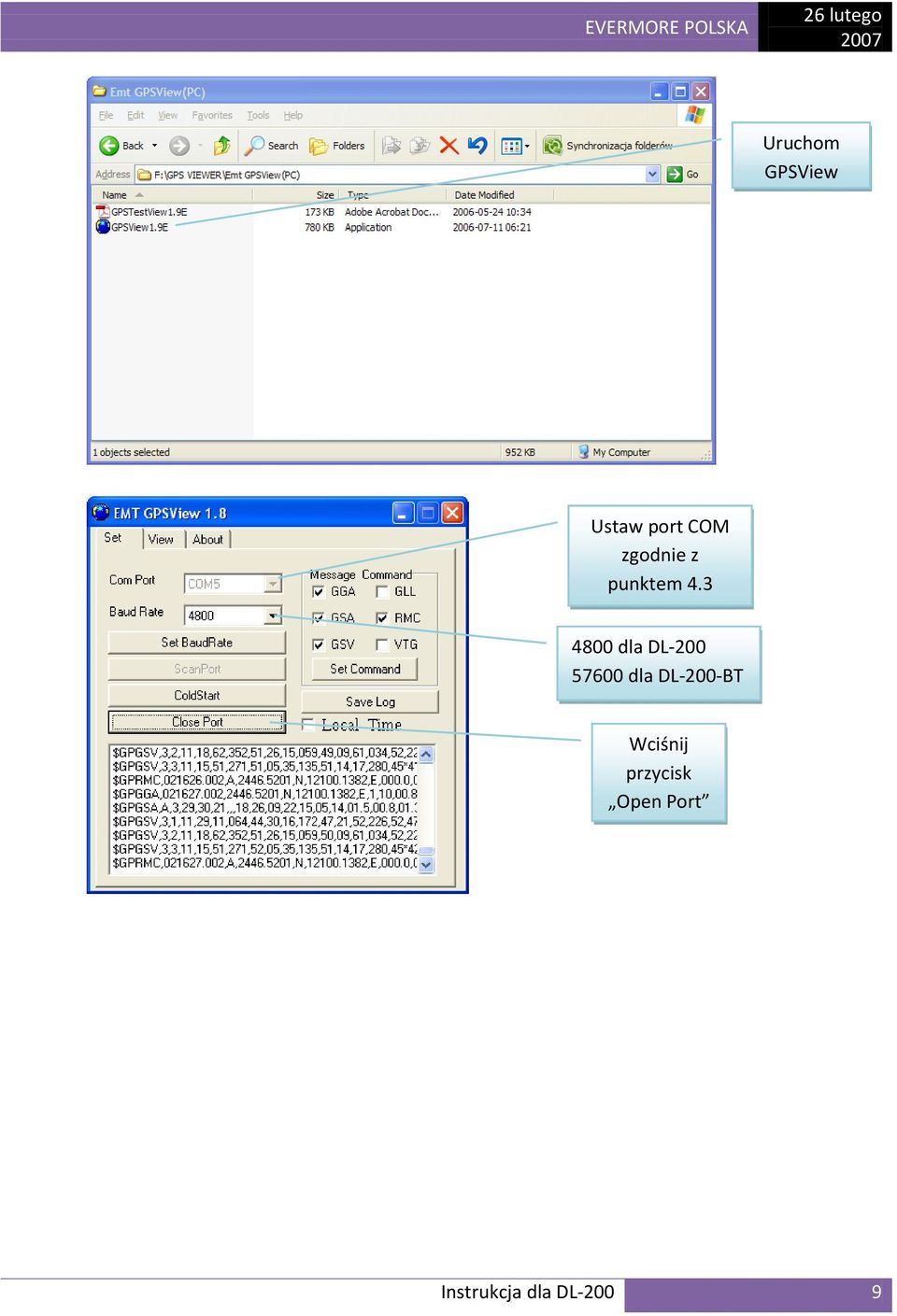Click the red Delete X icon

[448, 146]
